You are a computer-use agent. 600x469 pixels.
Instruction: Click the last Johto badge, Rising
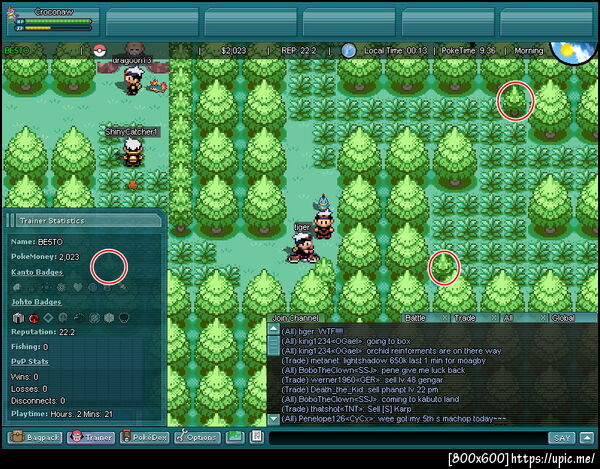124,318
